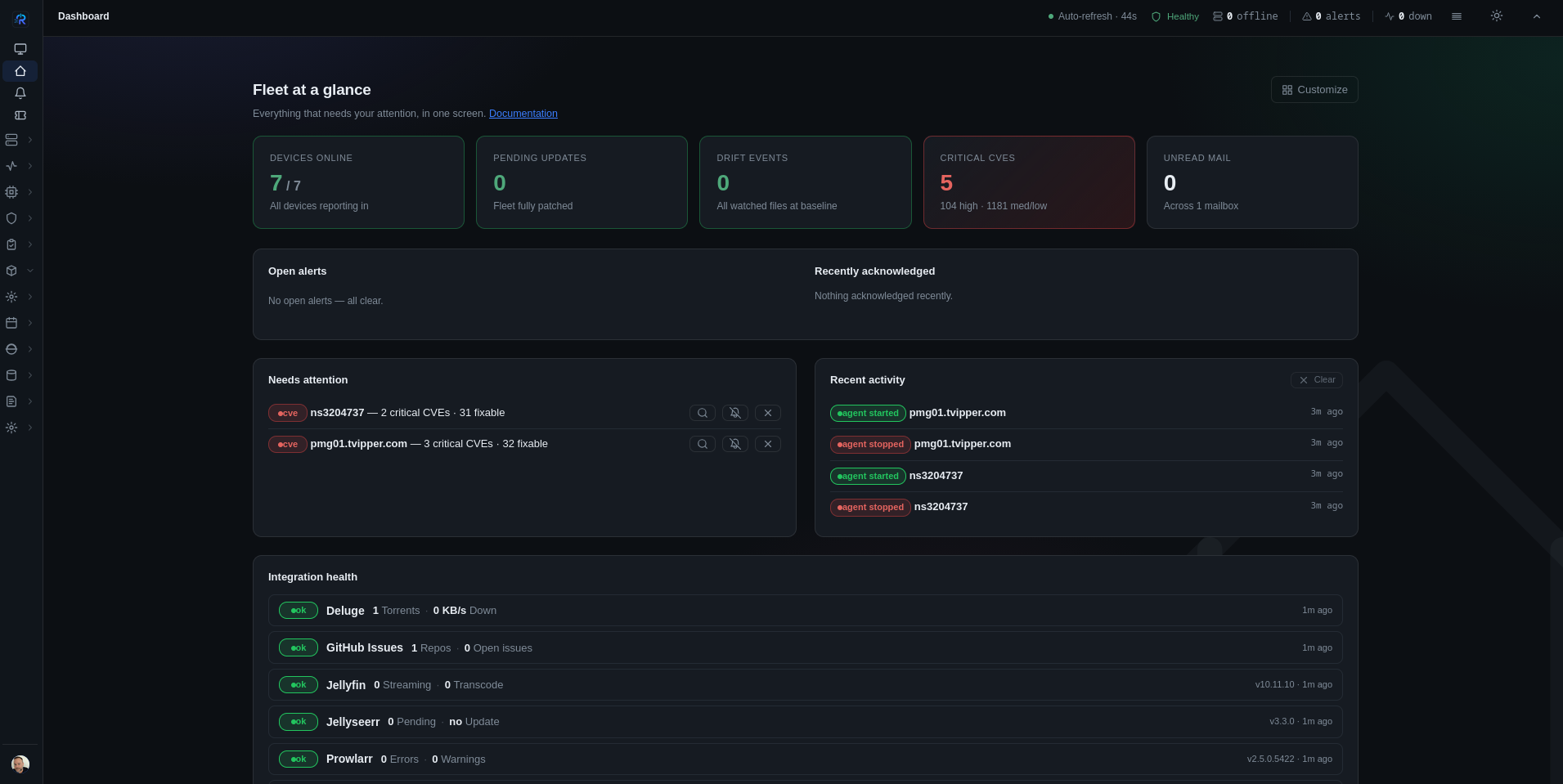Click the agent stopped pmg01.tvipper.com activity entry
Screen dimensions: 1563x784
click(1086, 444)
